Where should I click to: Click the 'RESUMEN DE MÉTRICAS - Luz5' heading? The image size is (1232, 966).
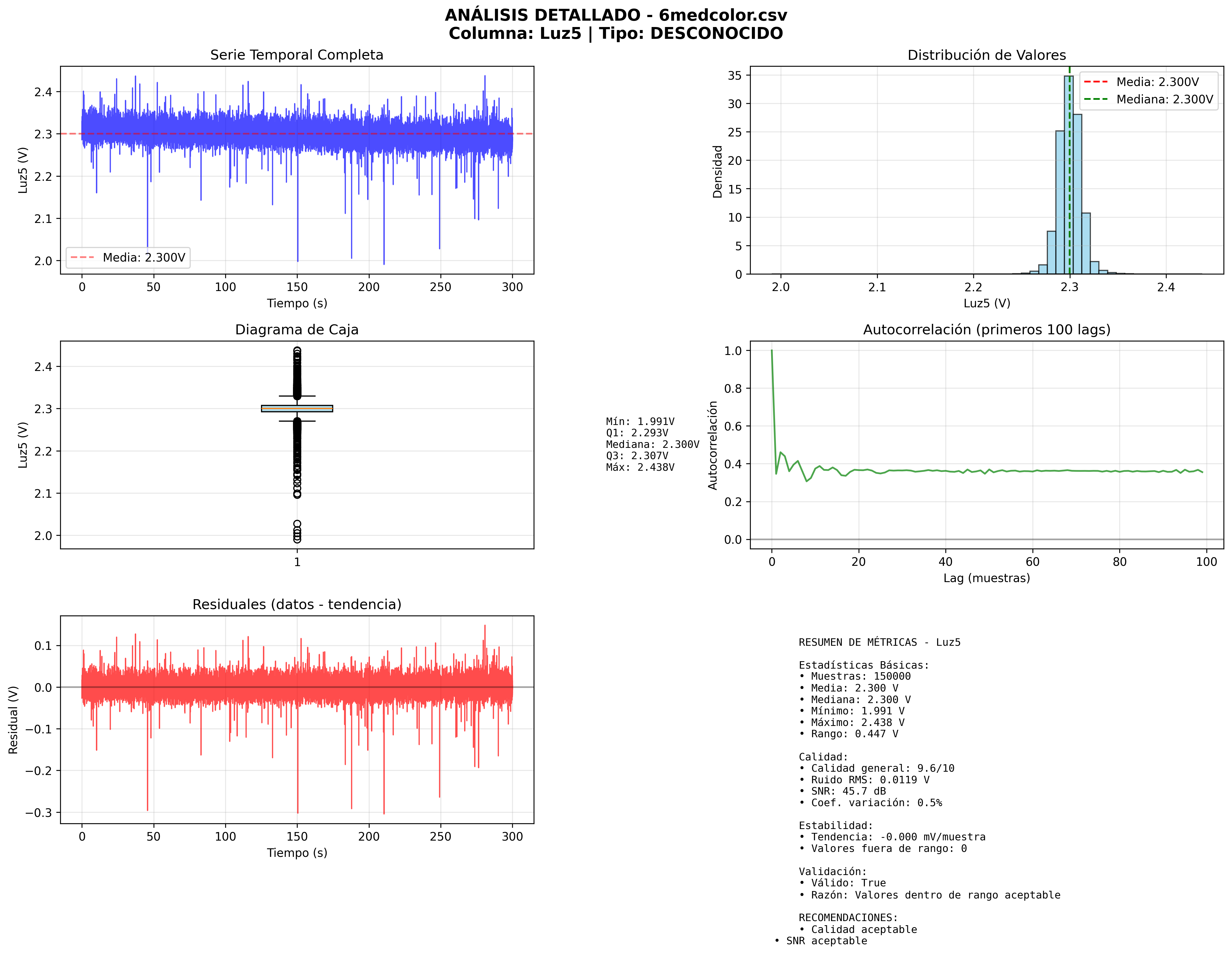[879, 642]
